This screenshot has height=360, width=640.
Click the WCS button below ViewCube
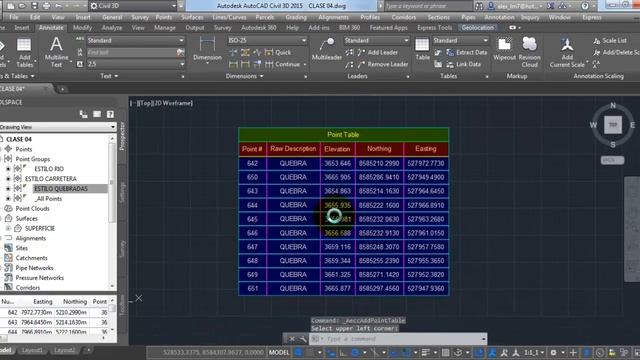tap(612, 160)
